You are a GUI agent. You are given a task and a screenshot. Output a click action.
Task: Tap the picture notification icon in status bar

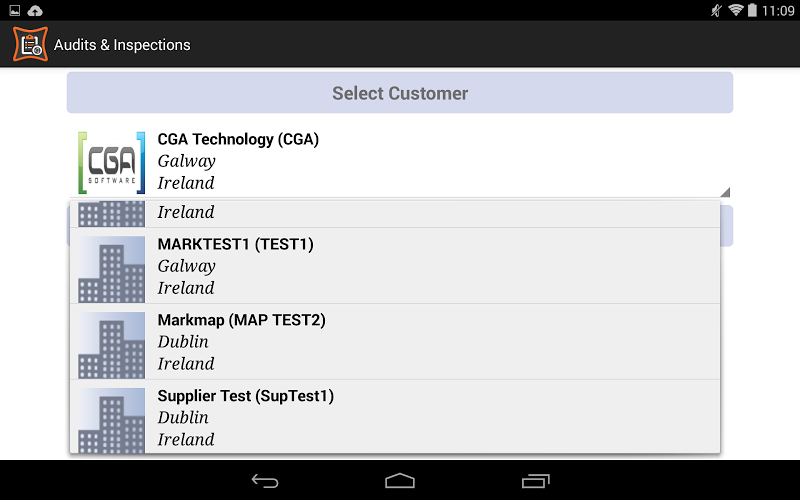click(15, 10)
